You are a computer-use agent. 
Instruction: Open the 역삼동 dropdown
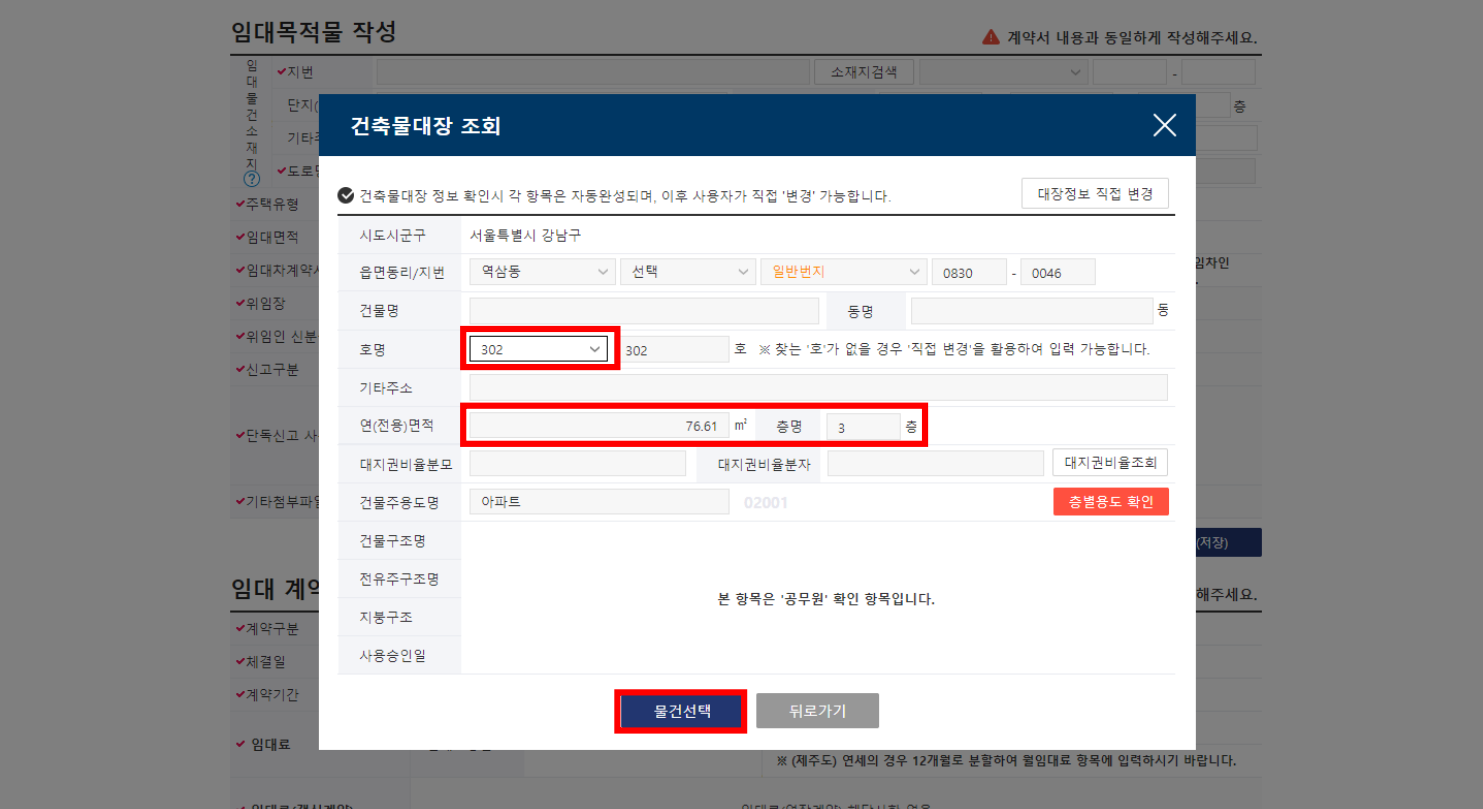[542, 272]
